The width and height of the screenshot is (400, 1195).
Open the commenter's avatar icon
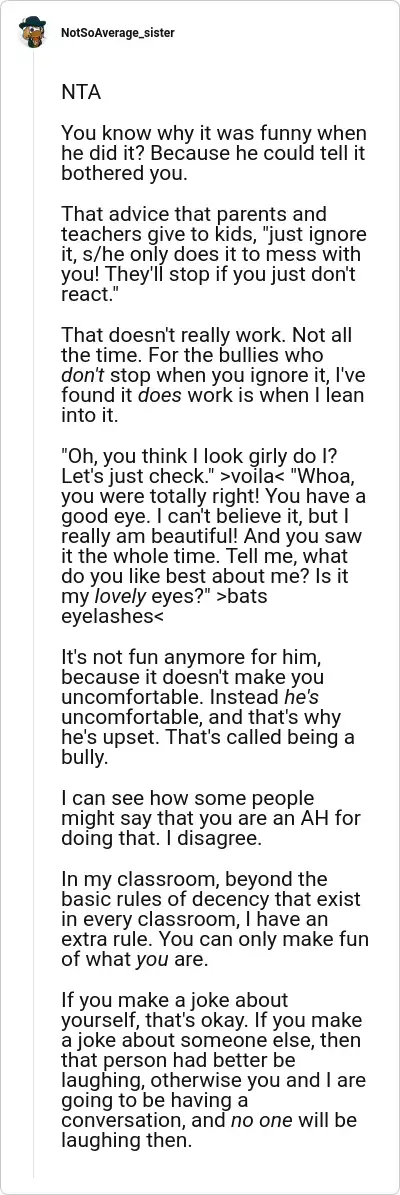pyautogui.click(x=33, y=33)
